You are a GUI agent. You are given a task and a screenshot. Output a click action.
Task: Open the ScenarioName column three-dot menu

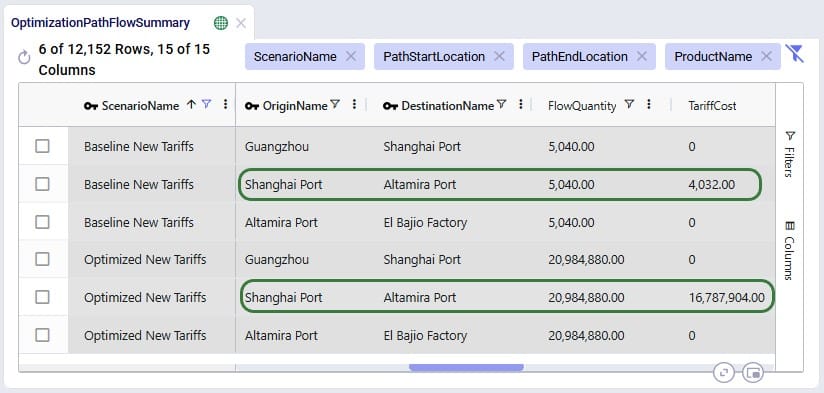pos(225,105)
